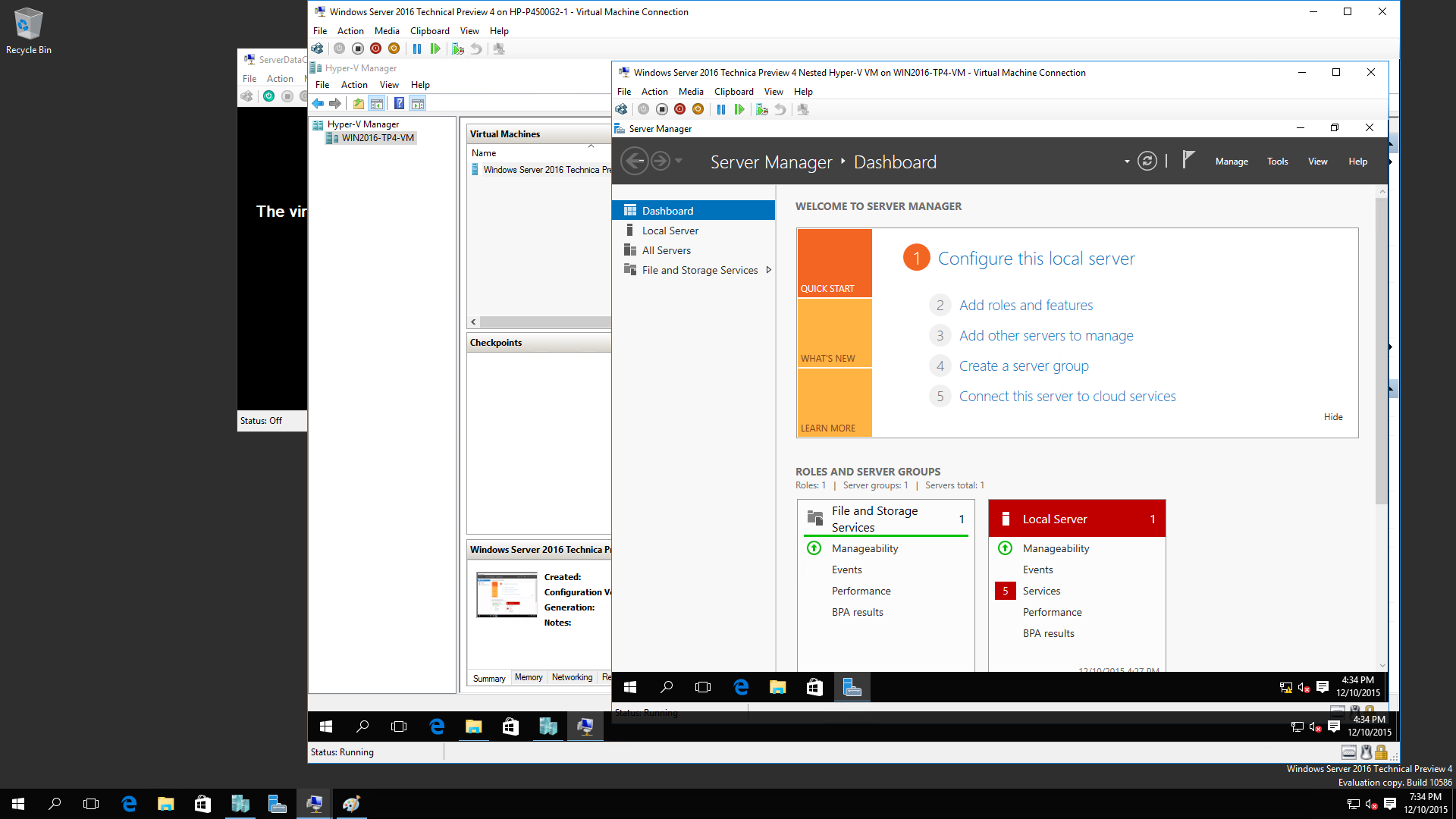This screenshot has width=1456, height=819.
Task: Click orange Save icon in nested VM connection toolbar
Action: tap(698, 109)
